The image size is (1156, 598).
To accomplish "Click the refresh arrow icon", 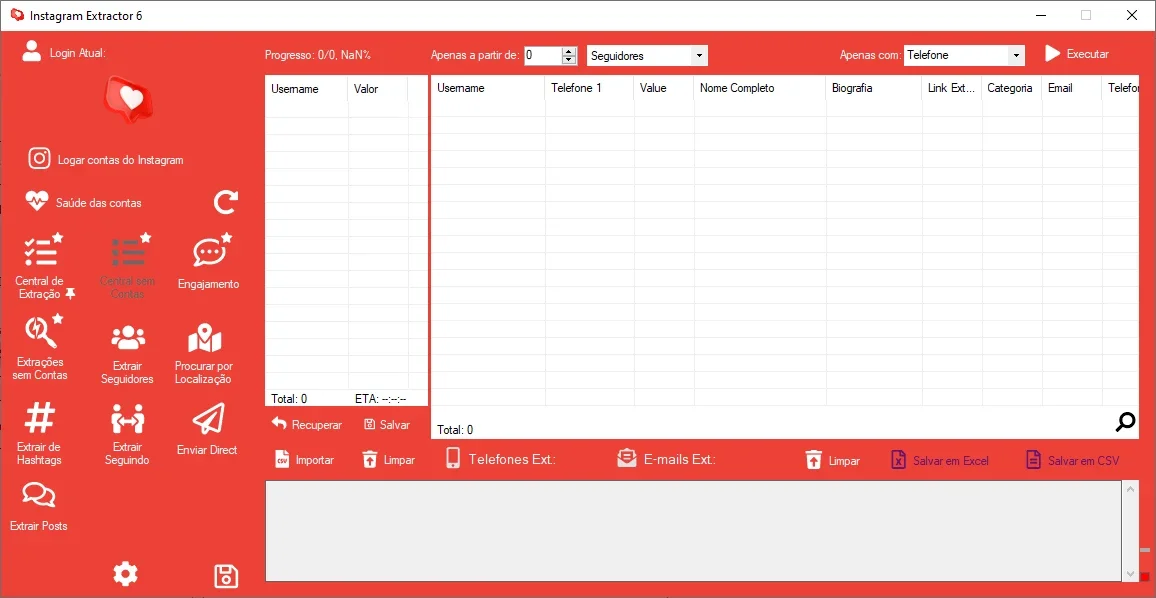I will [226, 202].
